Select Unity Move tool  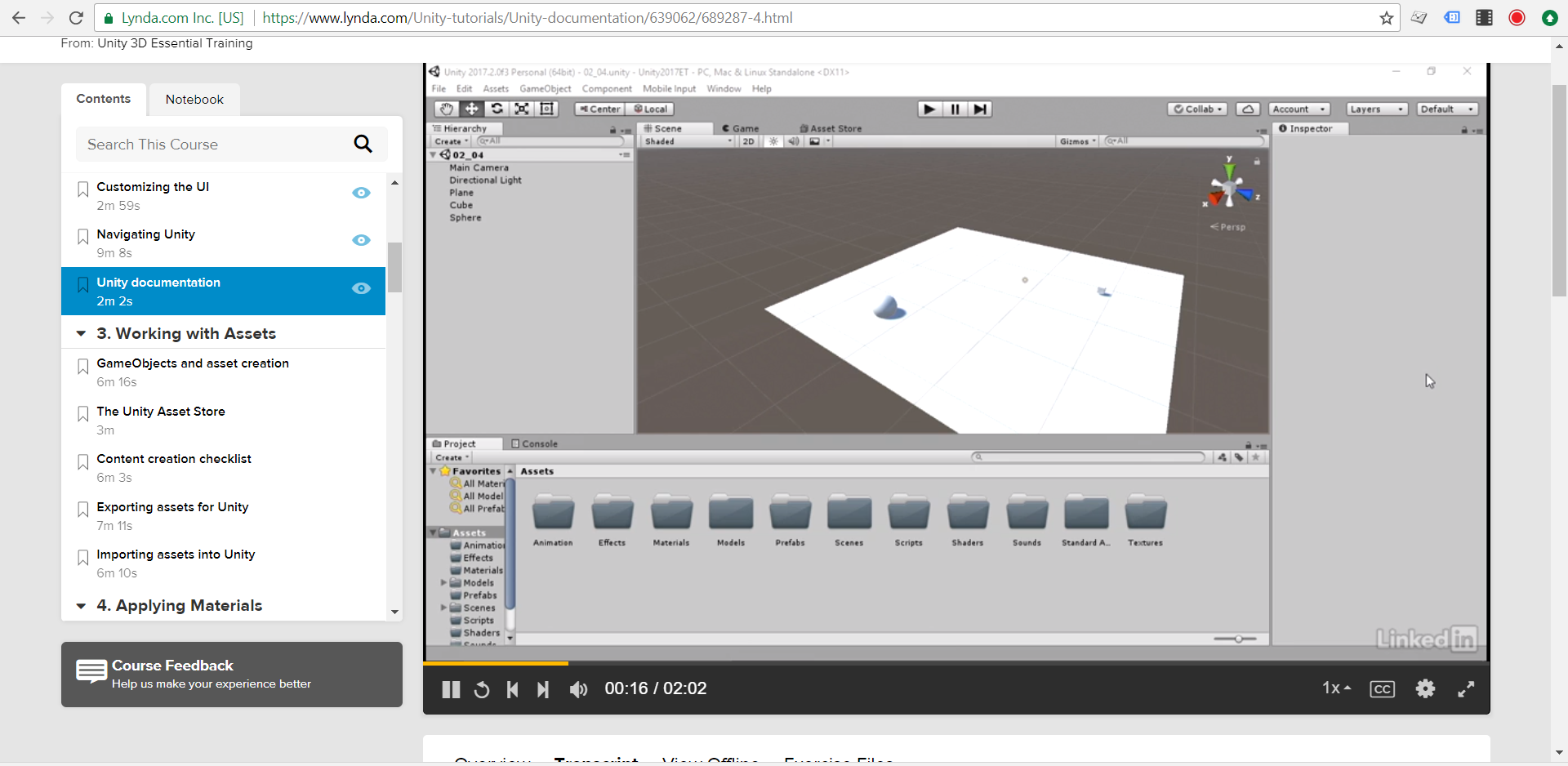click(x=471, y=109)
